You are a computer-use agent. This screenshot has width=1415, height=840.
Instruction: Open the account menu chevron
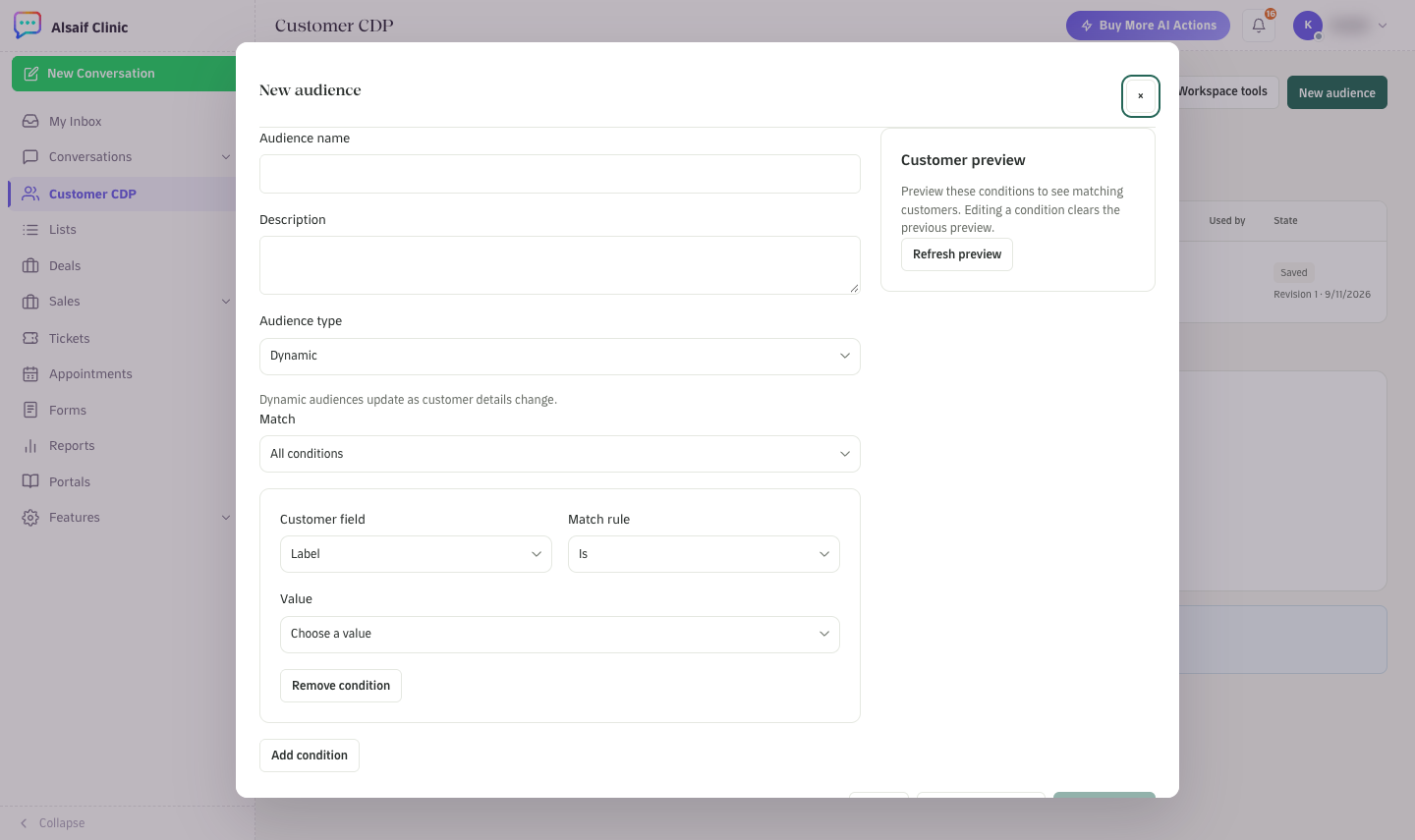(x=1383, y=26)
